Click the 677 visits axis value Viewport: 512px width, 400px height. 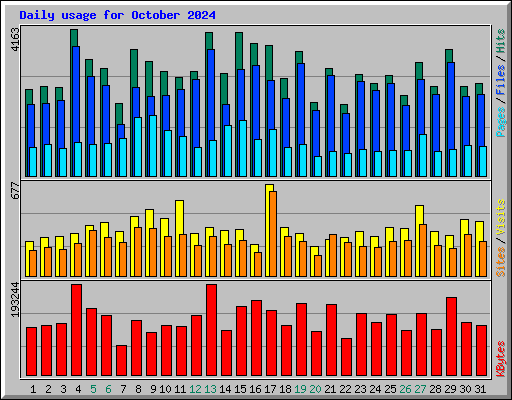coord(15,190)
